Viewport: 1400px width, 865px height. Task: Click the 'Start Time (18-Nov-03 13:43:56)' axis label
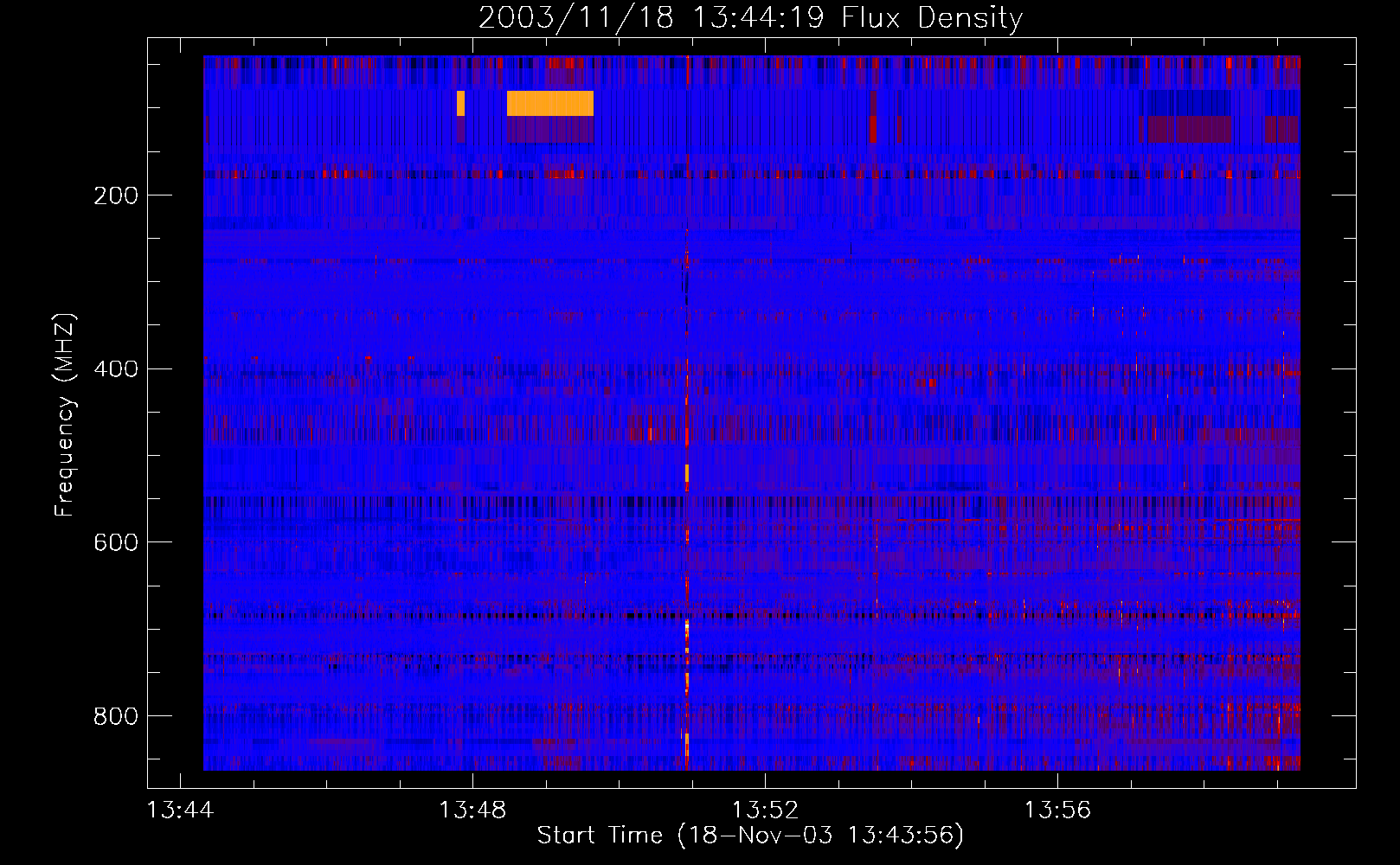tap(750, 836)
